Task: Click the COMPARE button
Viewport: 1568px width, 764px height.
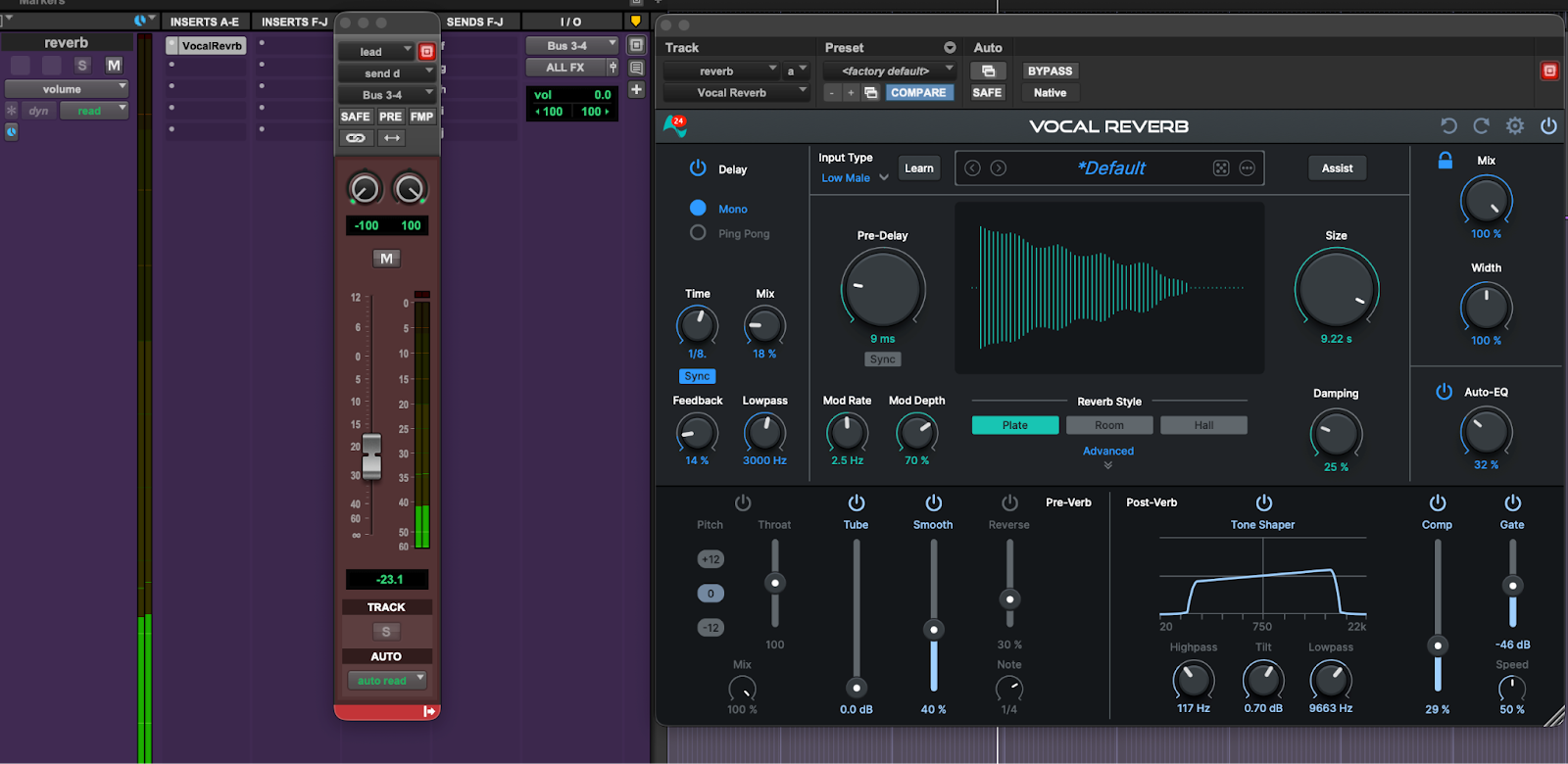Action: 919,93
